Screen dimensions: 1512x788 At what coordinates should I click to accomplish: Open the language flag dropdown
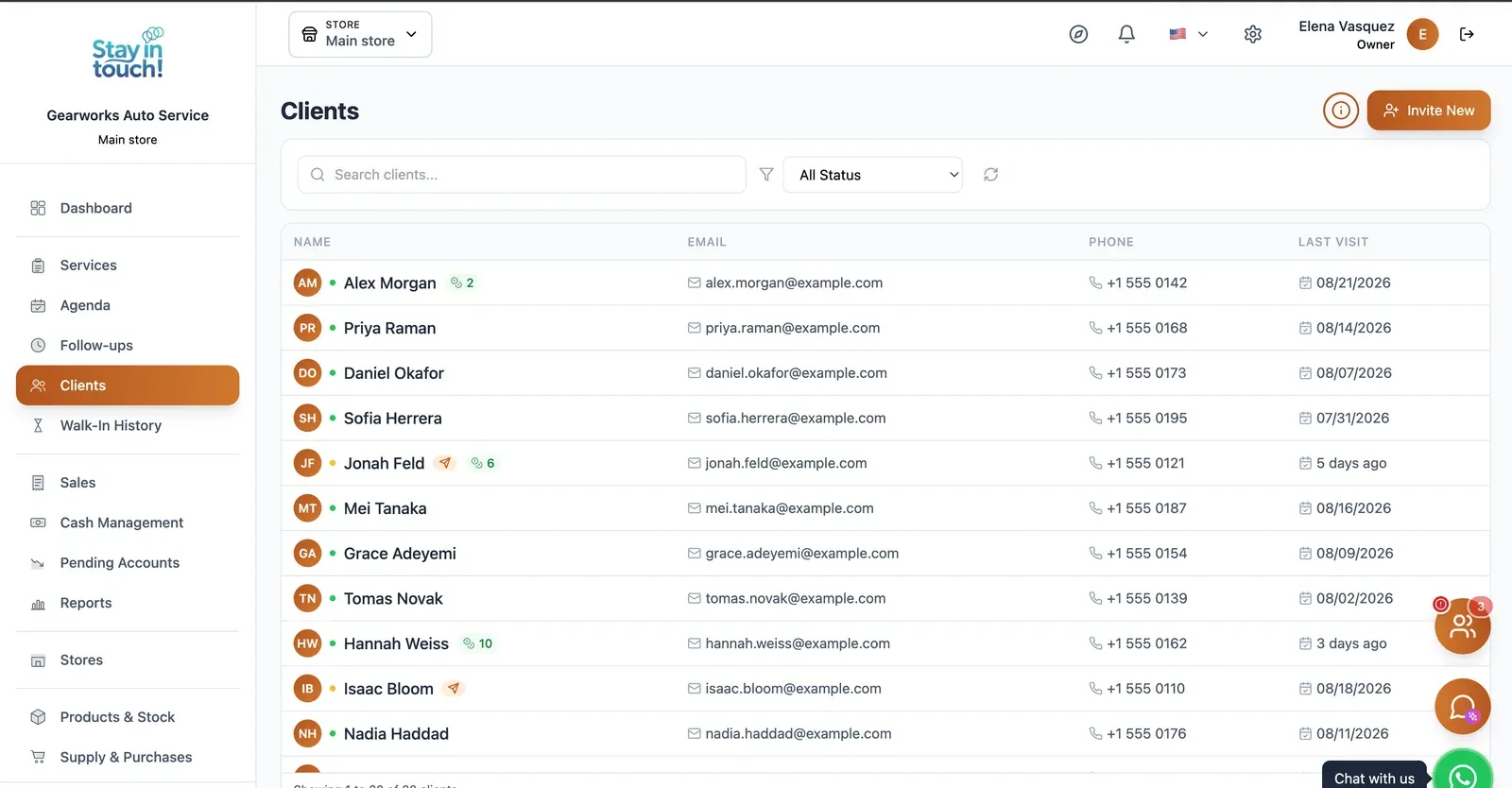click(x=1188, y=34)
